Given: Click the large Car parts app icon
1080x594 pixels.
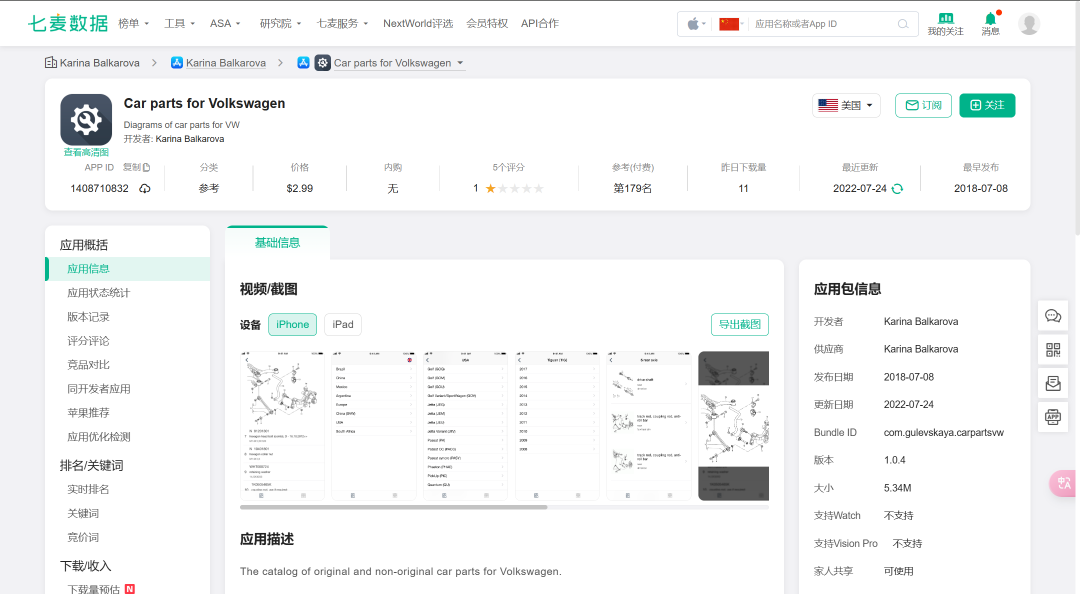Looking at the screenshot, I should click(86, 120).
